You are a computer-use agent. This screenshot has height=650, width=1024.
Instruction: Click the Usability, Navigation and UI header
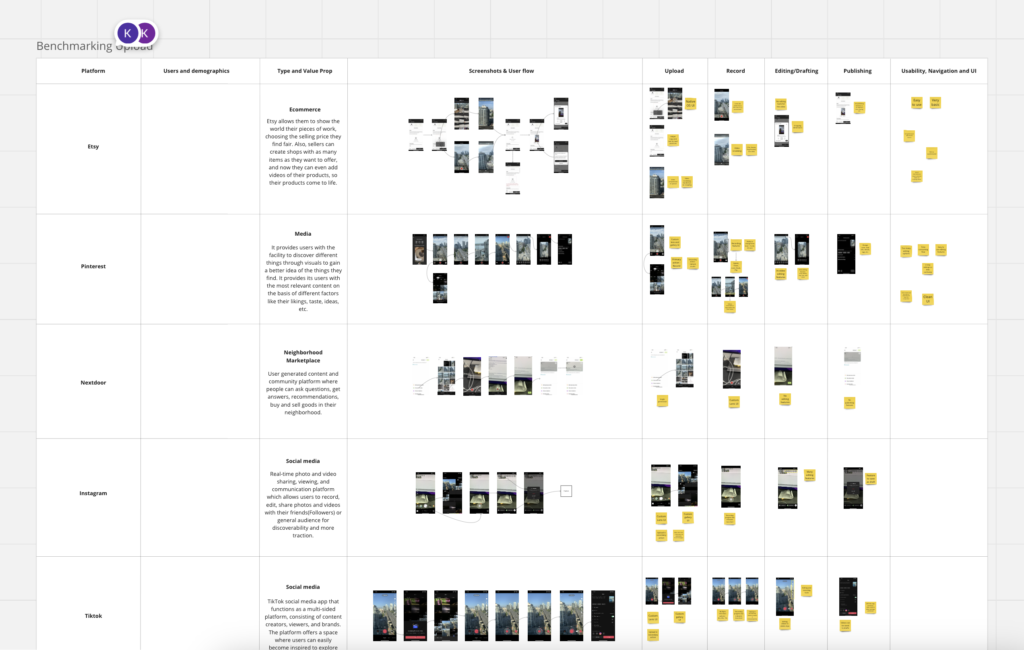pos(938,71)
